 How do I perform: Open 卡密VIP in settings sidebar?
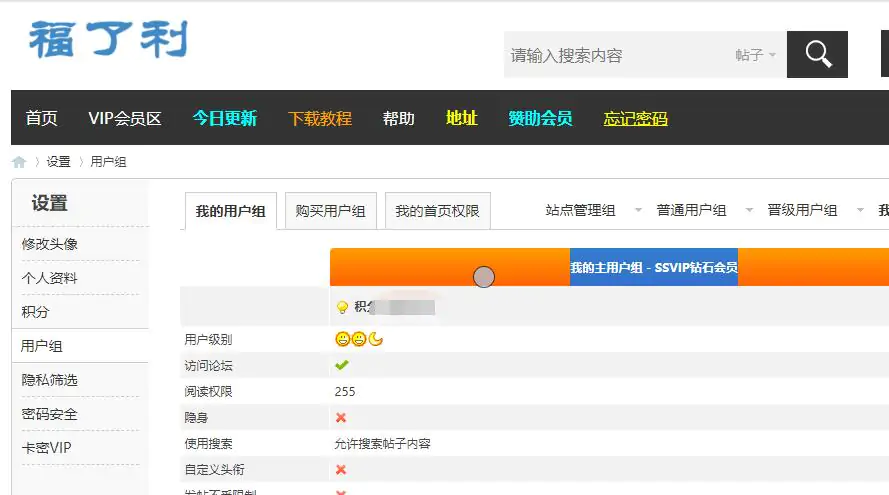(46, 448)
